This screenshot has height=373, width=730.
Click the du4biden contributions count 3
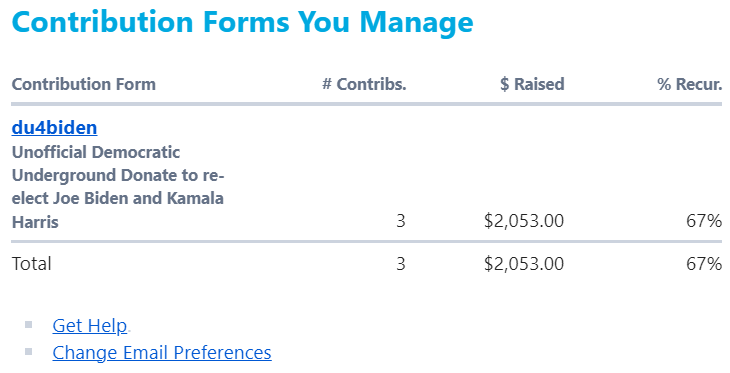click(401, 221)
